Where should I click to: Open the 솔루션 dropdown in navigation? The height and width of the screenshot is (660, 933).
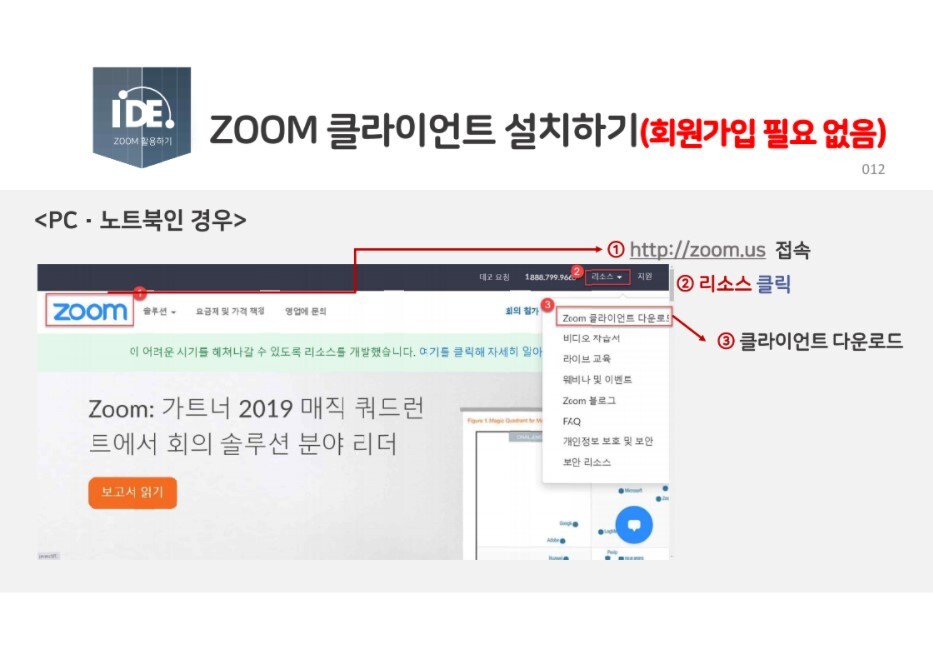point(159,311)
